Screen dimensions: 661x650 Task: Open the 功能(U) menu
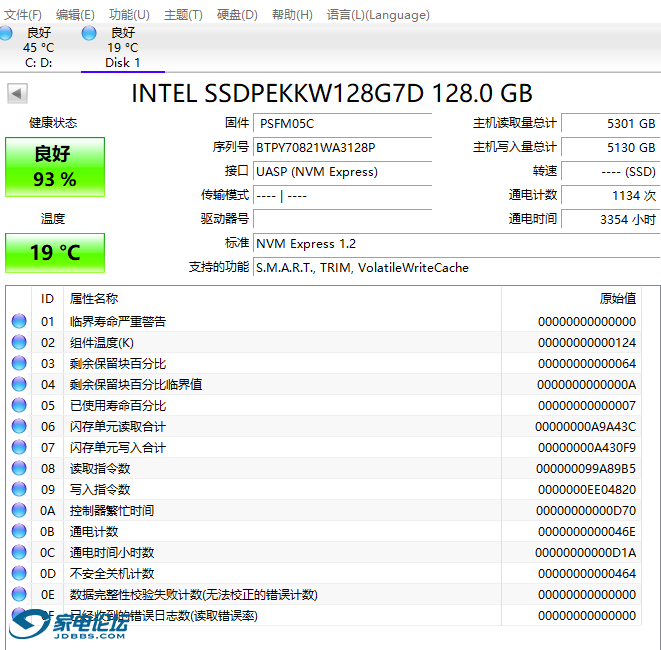click(129, 15)
